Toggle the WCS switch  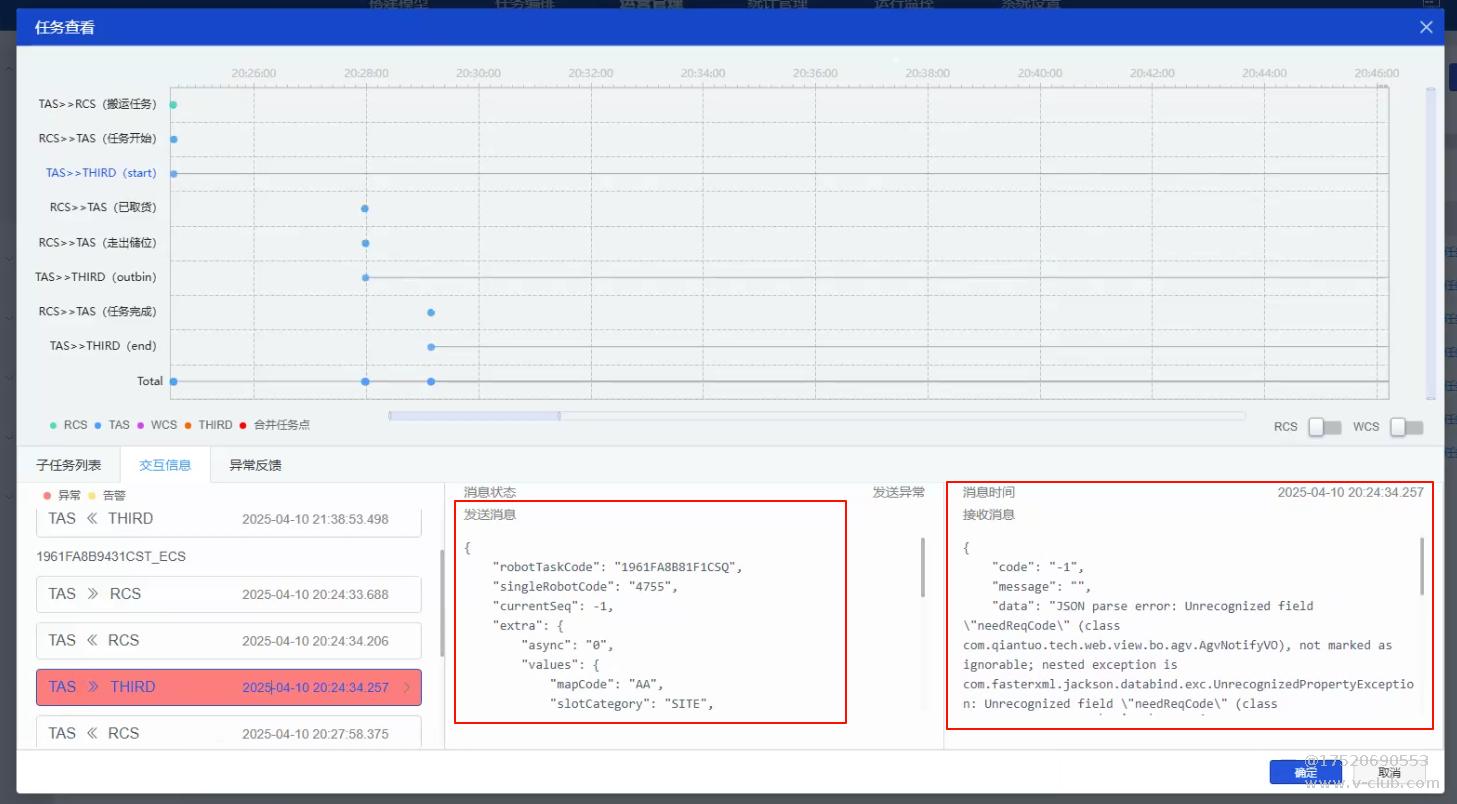point(1406,427)
